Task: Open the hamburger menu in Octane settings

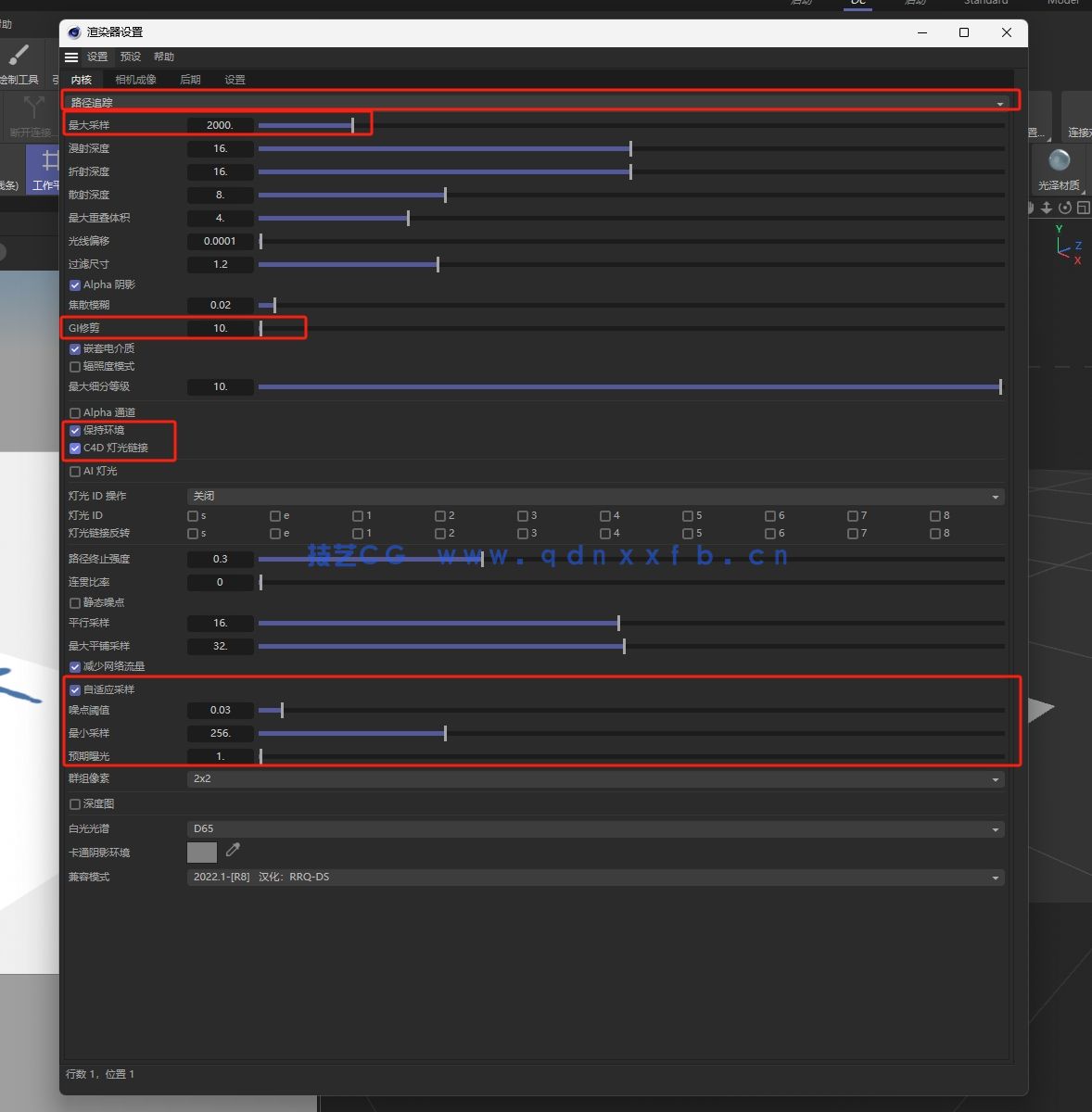Action: (71, 57)
